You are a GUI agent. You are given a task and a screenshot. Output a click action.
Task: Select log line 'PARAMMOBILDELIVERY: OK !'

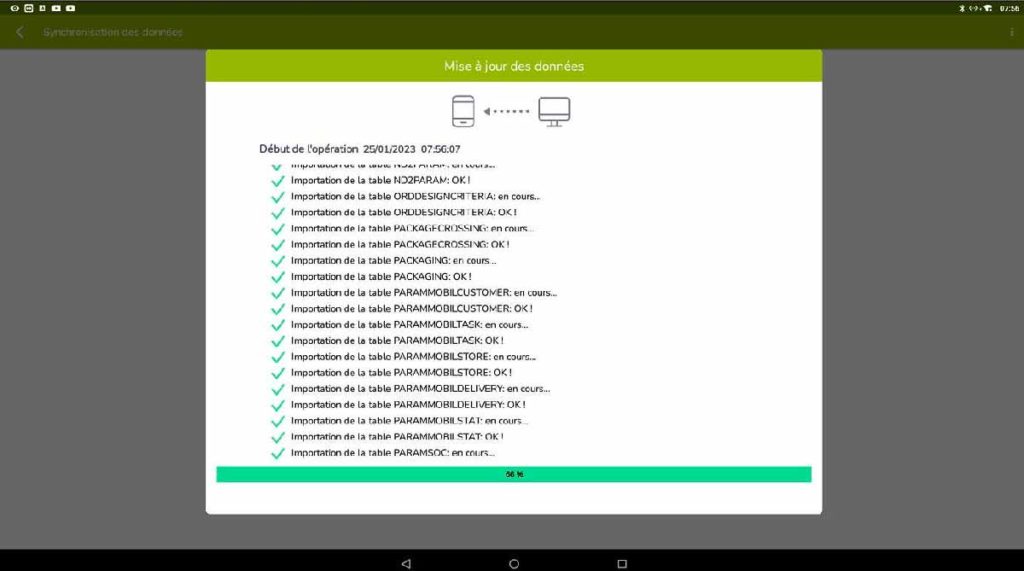pyautogui.click(x=408, y=404)
